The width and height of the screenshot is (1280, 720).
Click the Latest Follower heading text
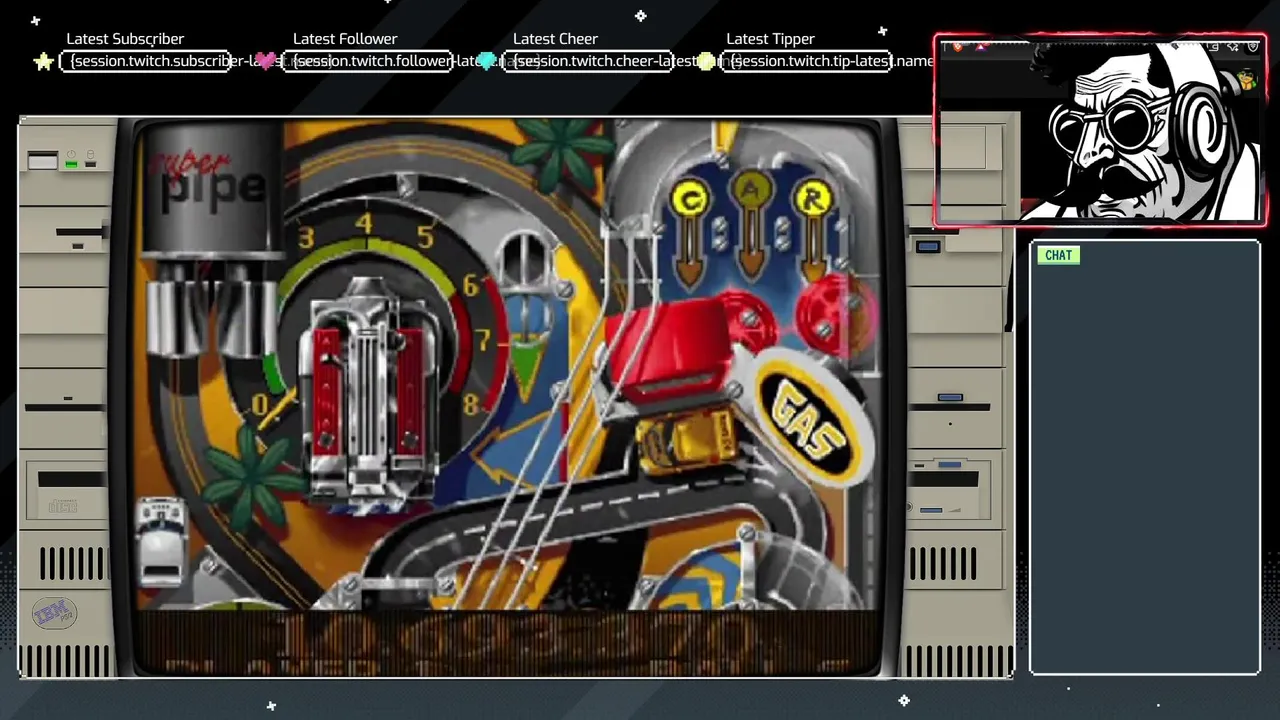(x=345, y=39)
